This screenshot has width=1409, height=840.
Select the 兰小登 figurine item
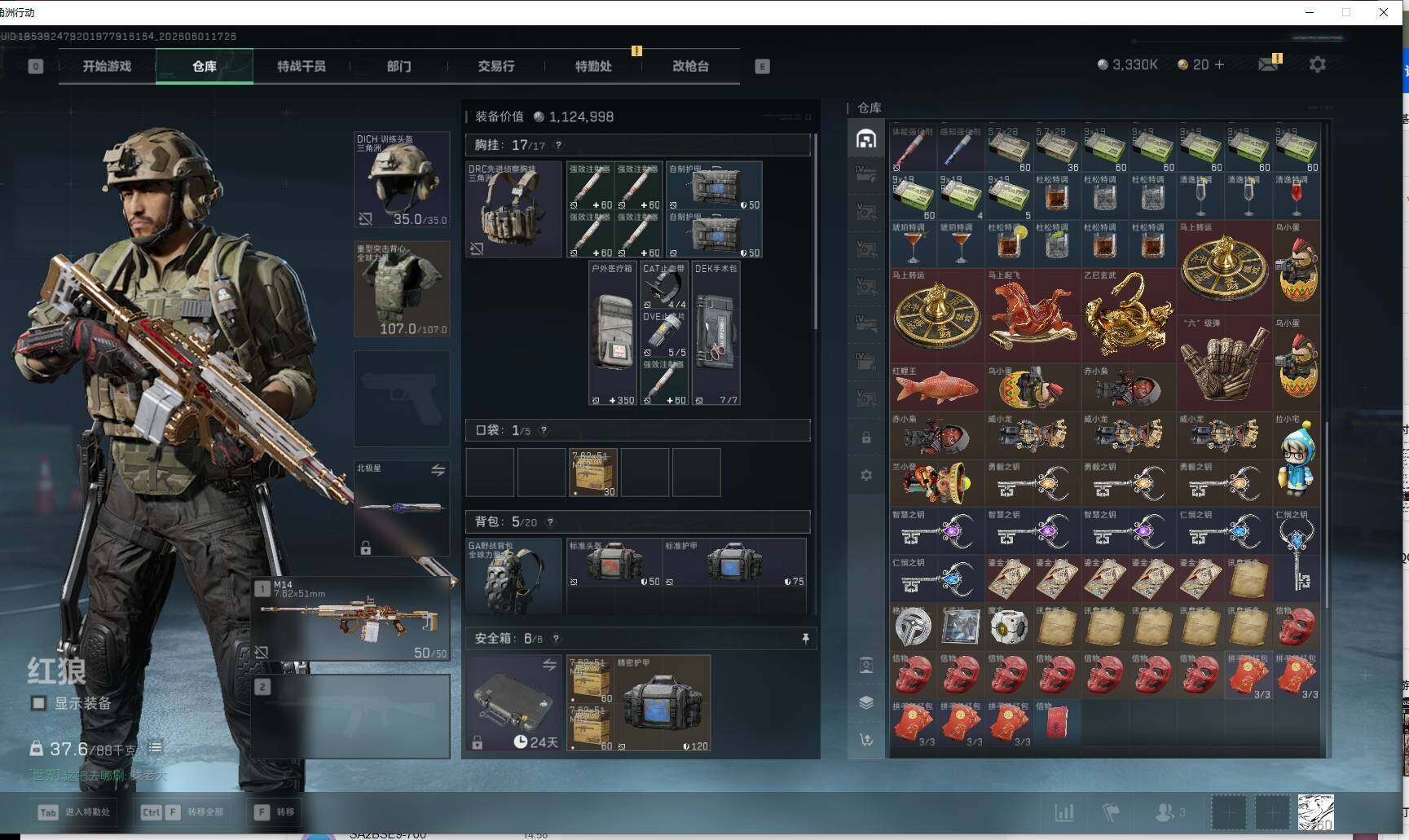[937, 483]
